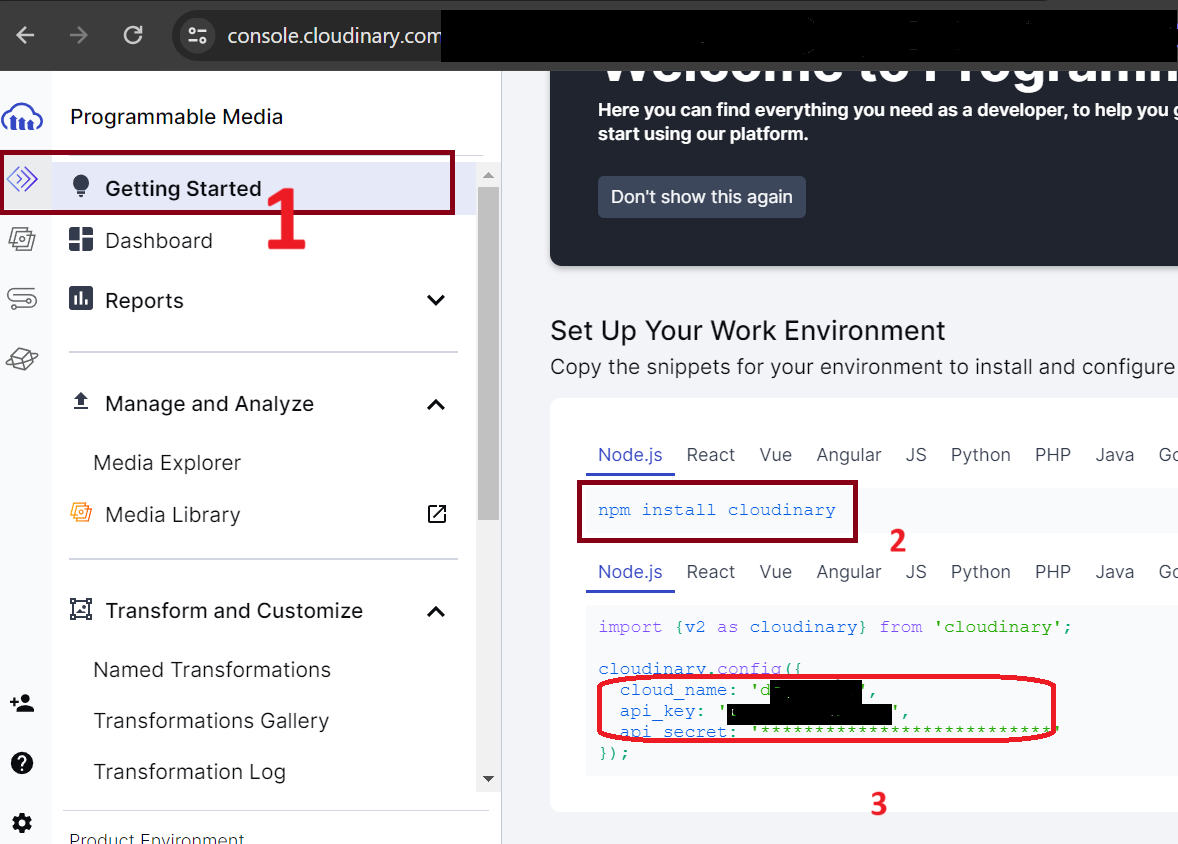The width and height of the screenshot is (1178, 844).
Task: Click the Cloudinary cloud logo icon
Action: [x=22, y=117]
